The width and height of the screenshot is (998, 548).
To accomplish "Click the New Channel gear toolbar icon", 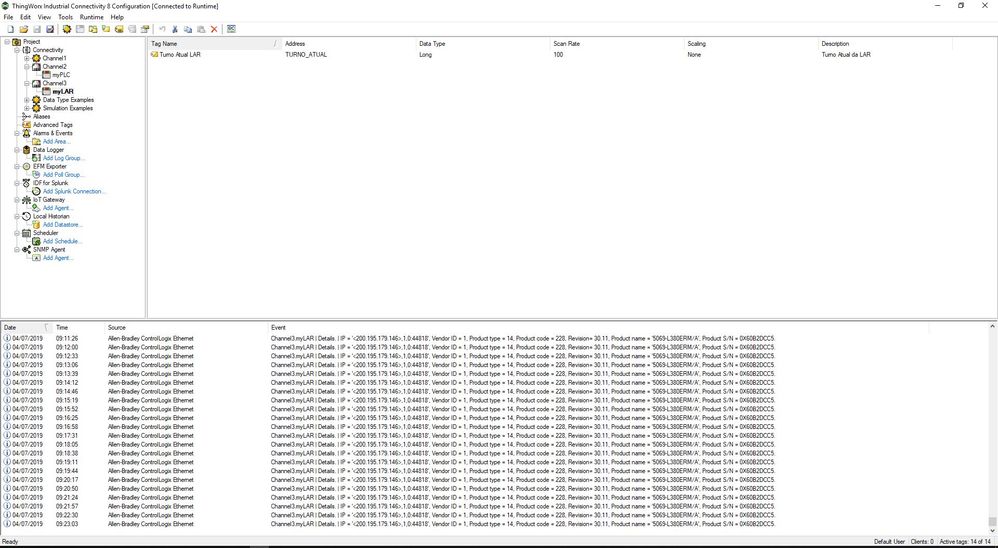I will [67, 29].
